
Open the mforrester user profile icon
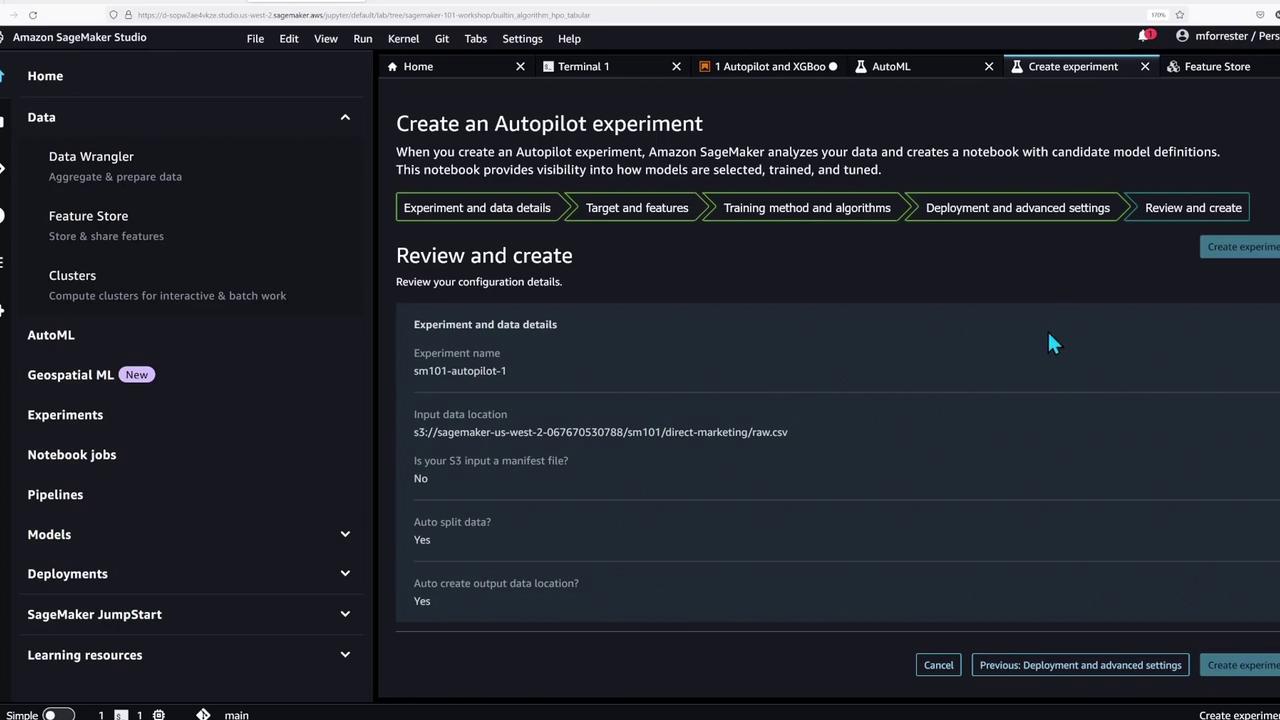click(x=1182, y=36)
